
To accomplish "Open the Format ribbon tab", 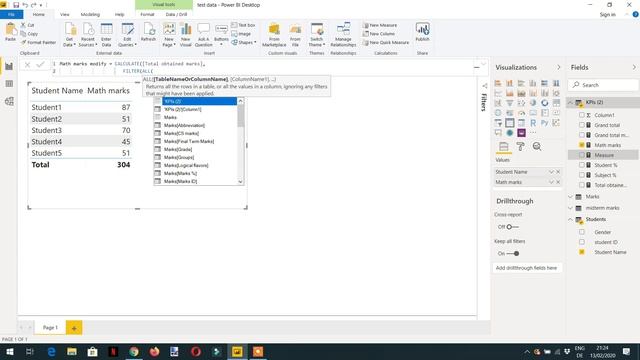I will pyautogui.click(x=147, y=14).
